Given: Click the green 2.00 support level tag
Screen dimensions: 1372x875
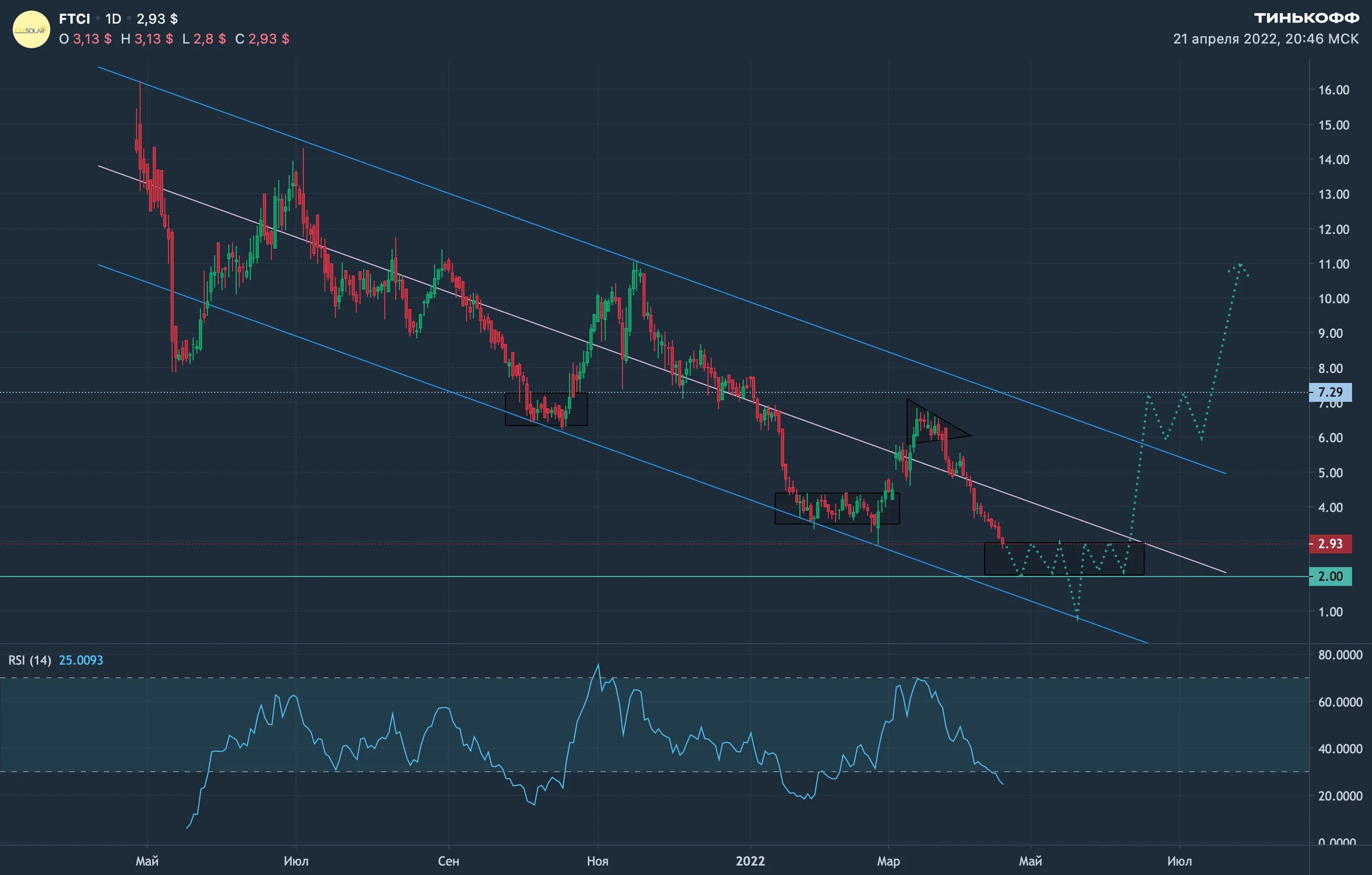Looking at the screenshot, I should (x=1331, y=576).
